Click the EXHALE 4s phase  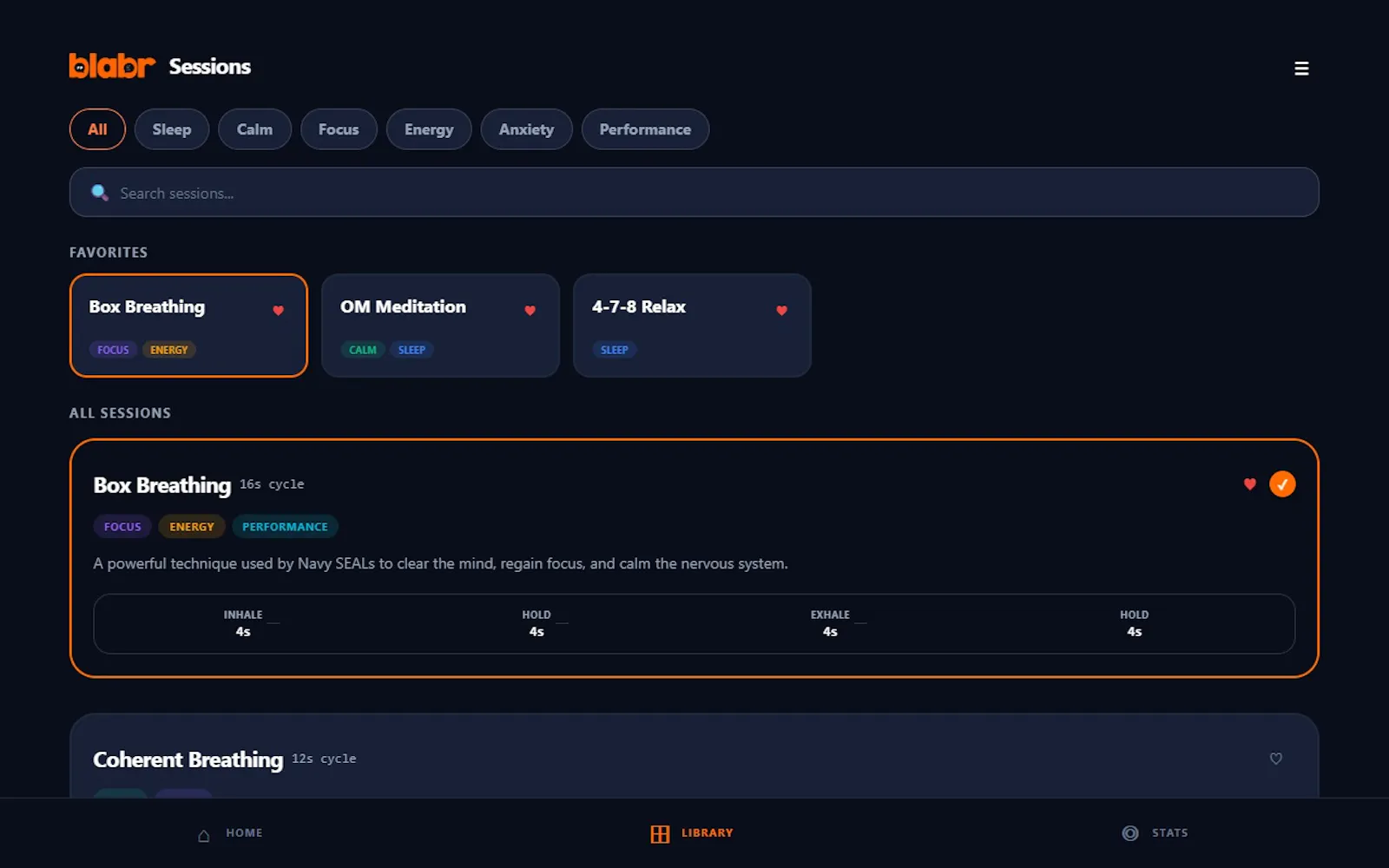[x=830, y=623]
